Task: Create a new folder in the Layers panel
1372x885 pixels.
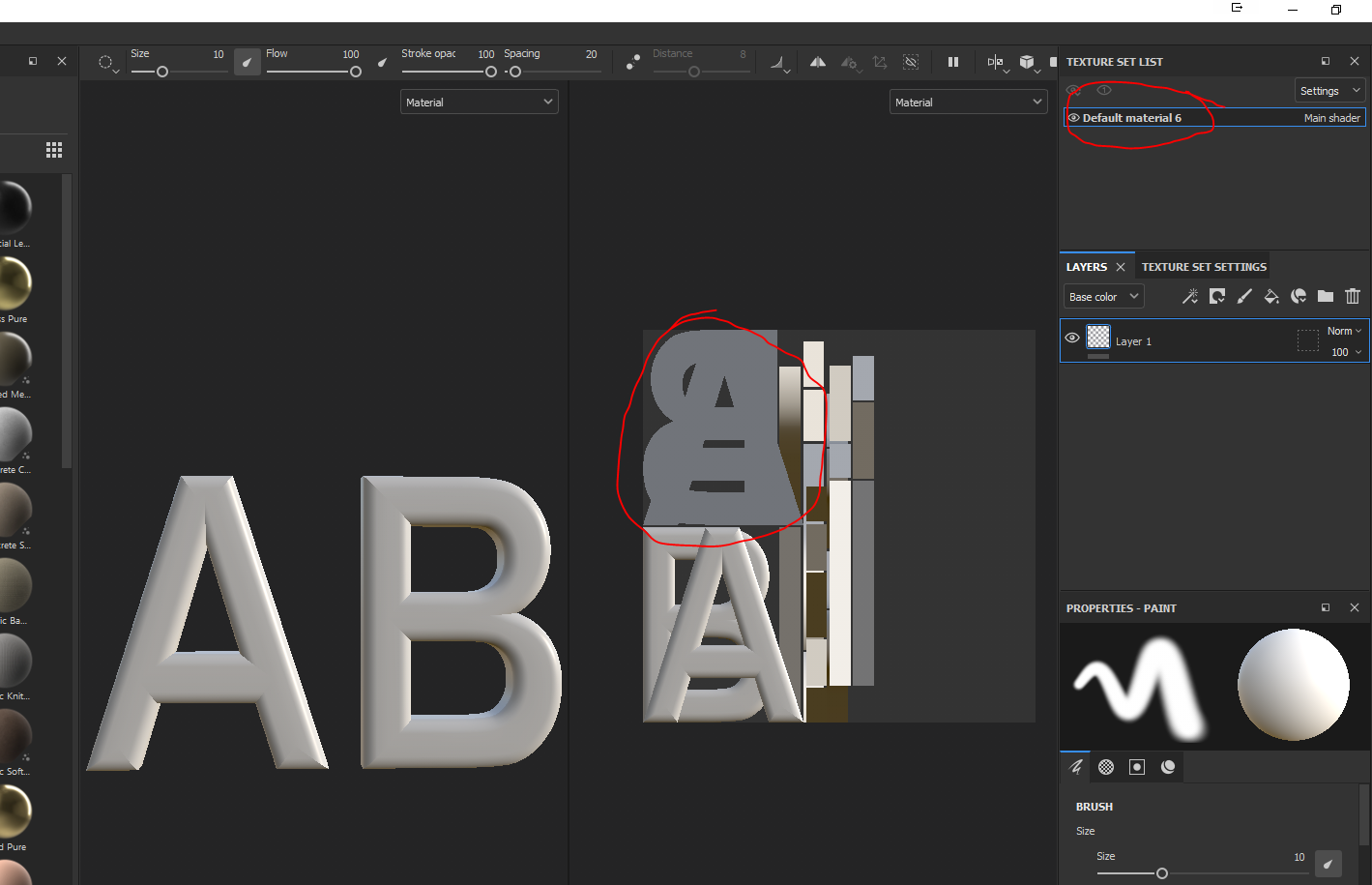Action: click(1325, 296)
